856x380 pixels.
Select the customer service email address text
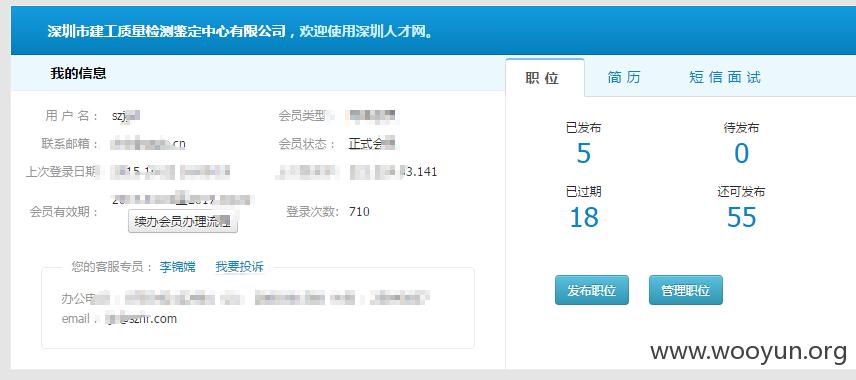(x=141, y=319)
